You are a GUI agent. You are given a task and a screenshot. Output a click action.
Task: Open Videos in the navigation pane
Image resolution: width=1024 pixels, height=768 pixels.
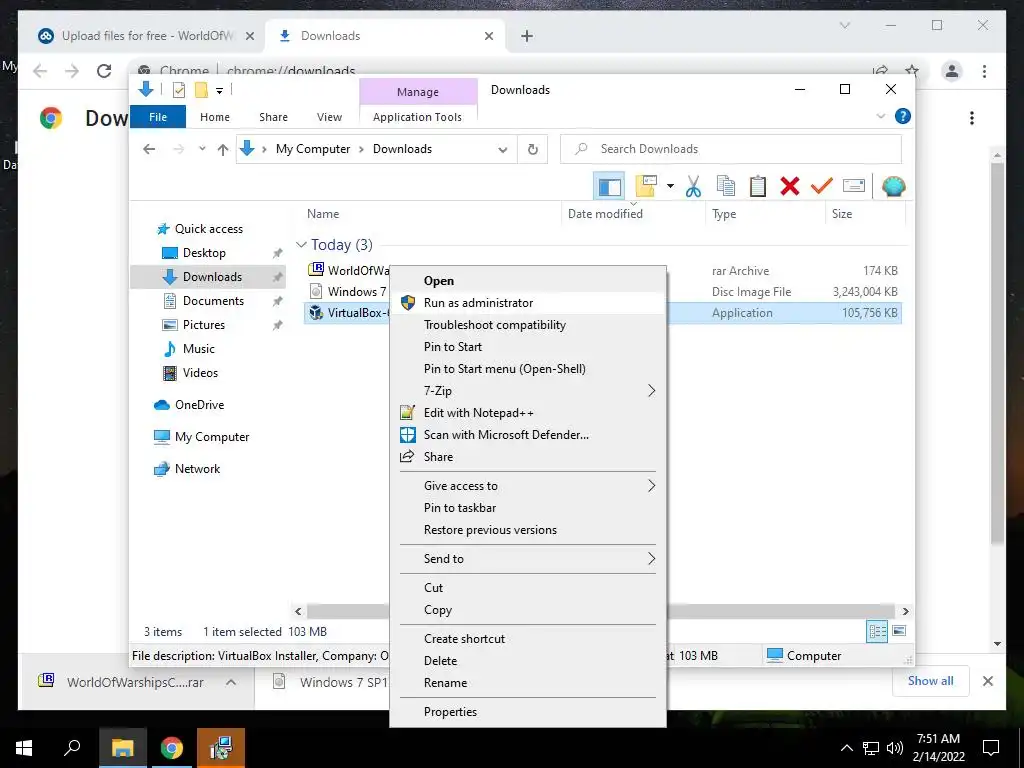200,374
